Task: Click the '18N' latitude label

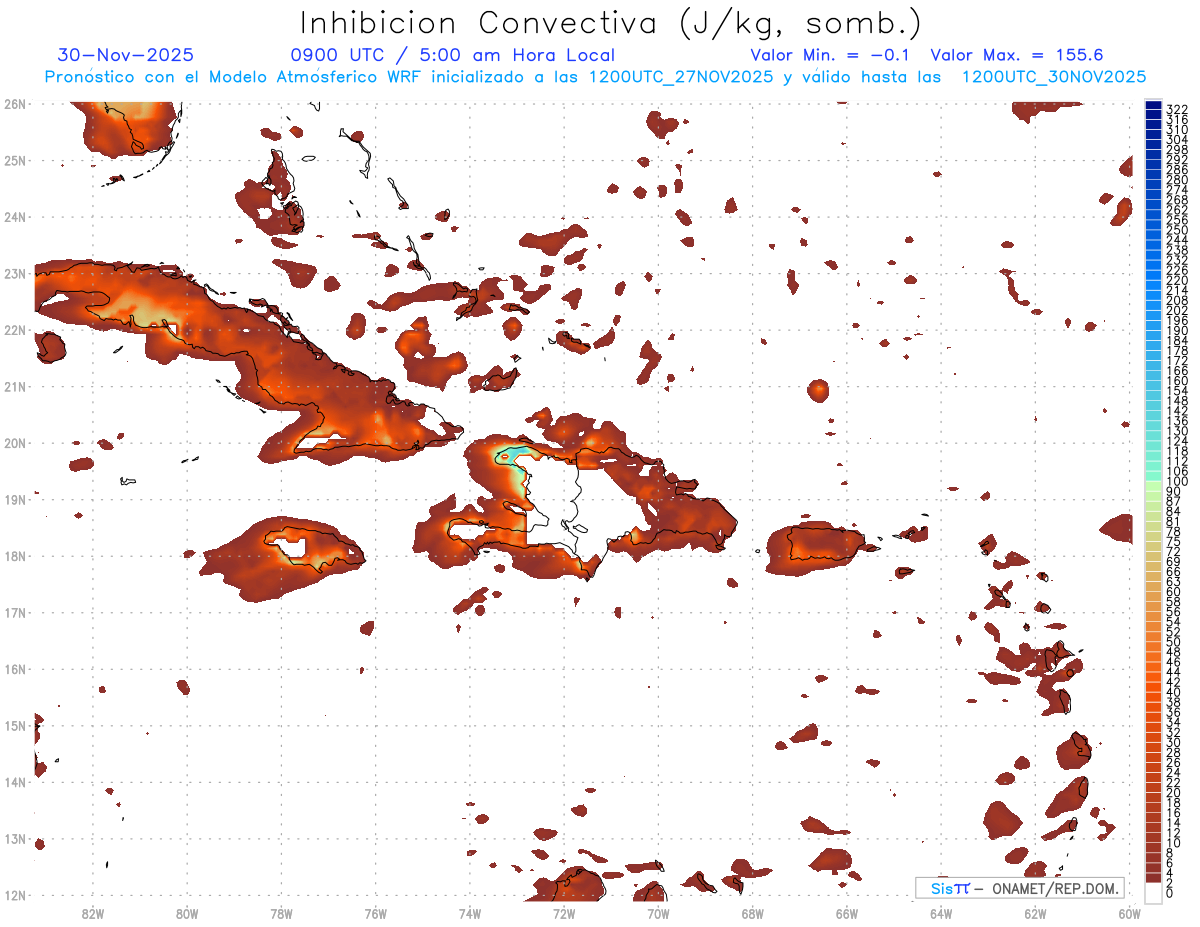Action: pyautogui.click(x=15, y=556)
